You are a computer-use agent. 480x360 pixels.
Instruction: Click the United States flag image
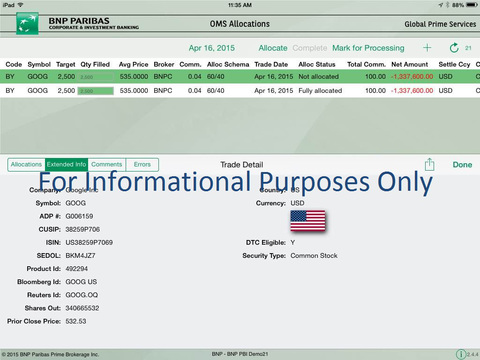(308, 221)
